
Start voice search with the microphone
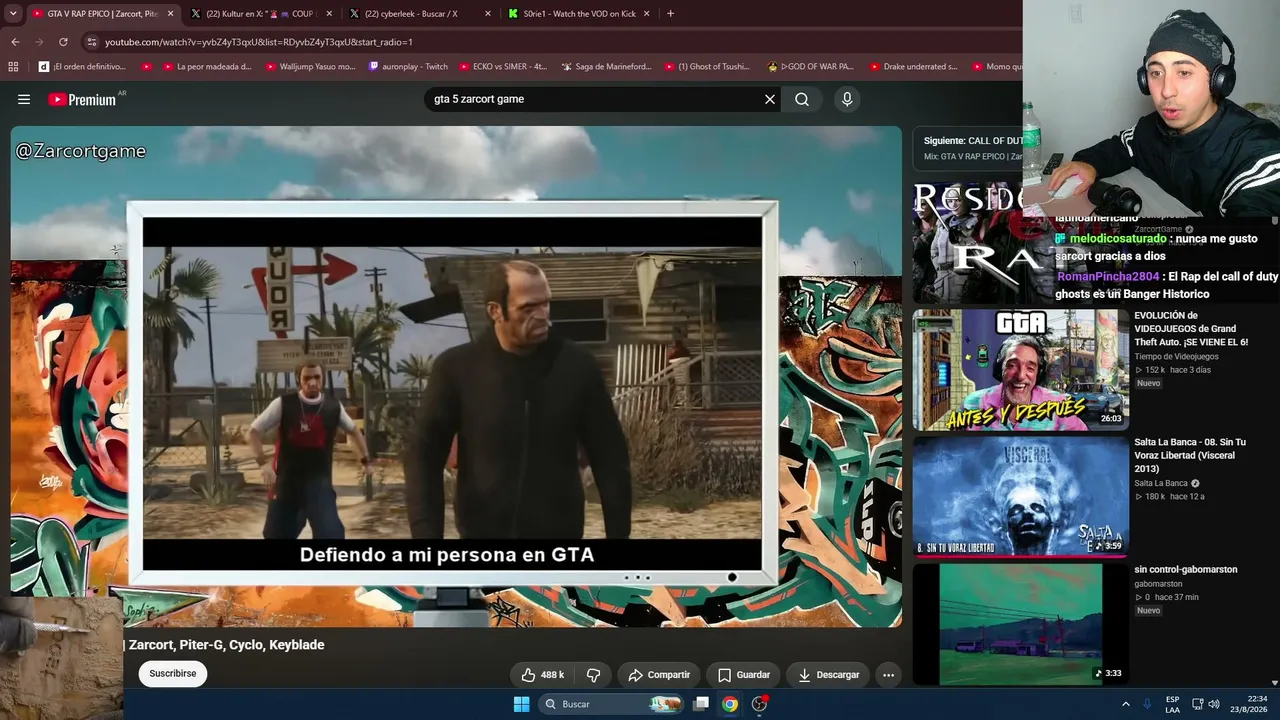[847, 99]
